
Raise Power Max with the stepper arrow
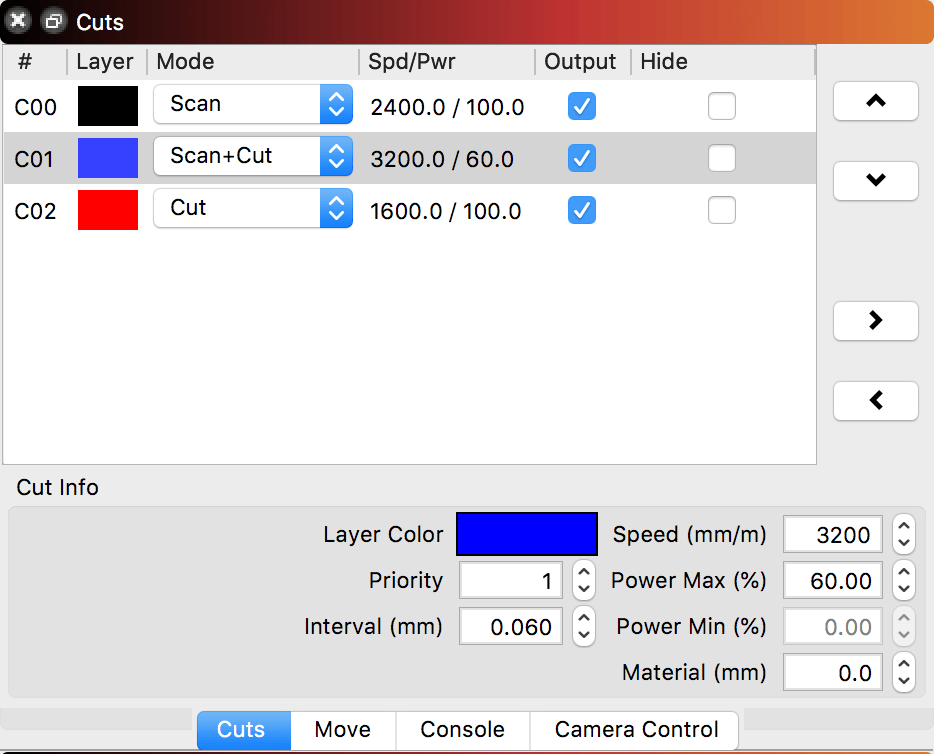click(x=903, y=573)
